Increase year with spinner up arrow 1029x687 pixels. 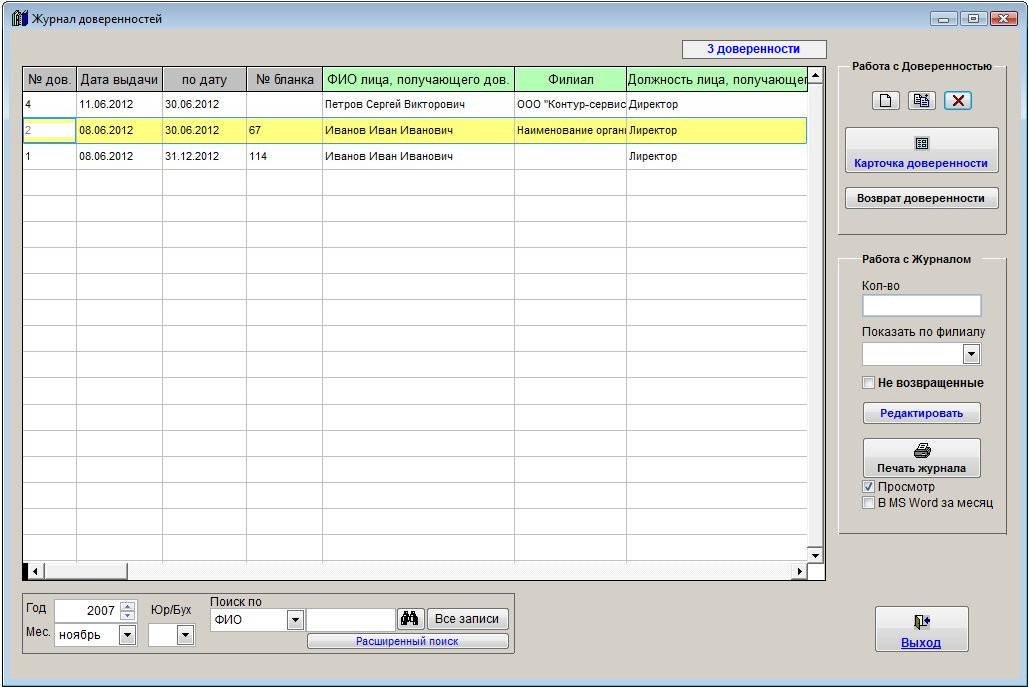tap(128, 606)
